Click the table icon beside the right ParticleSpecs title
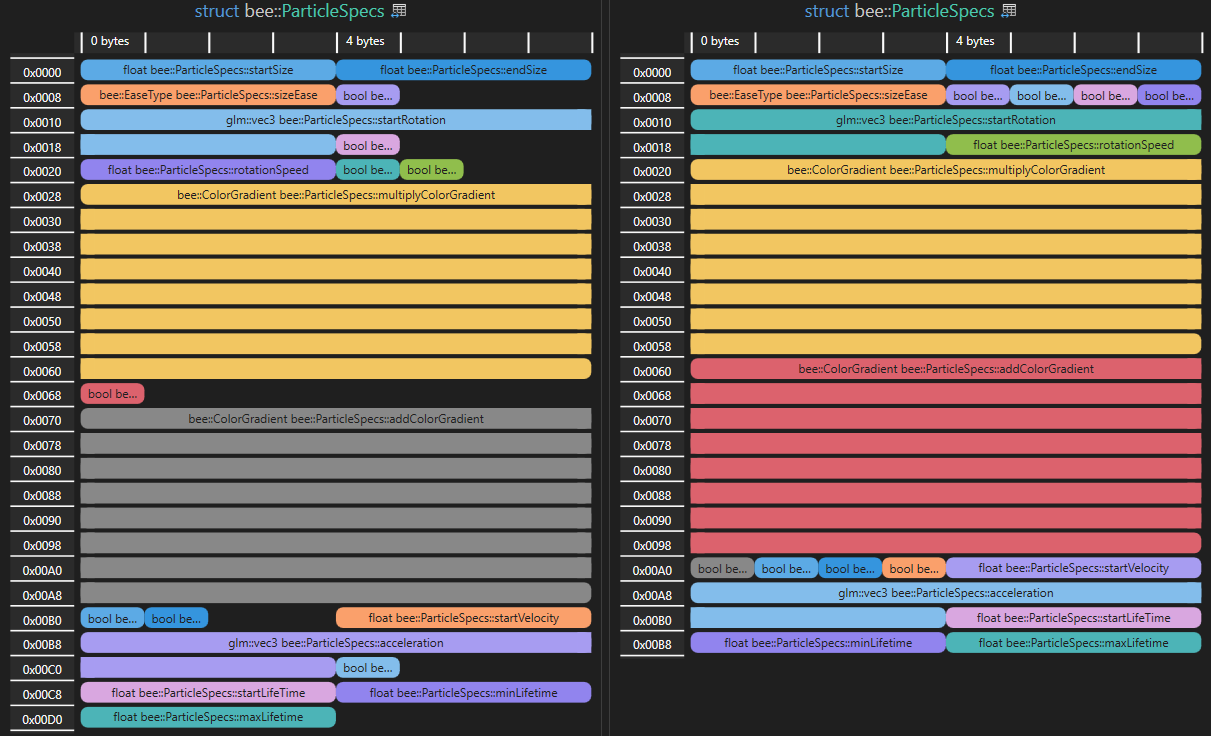Screen dimensions: 1211x736 [x=1009, y=11]
